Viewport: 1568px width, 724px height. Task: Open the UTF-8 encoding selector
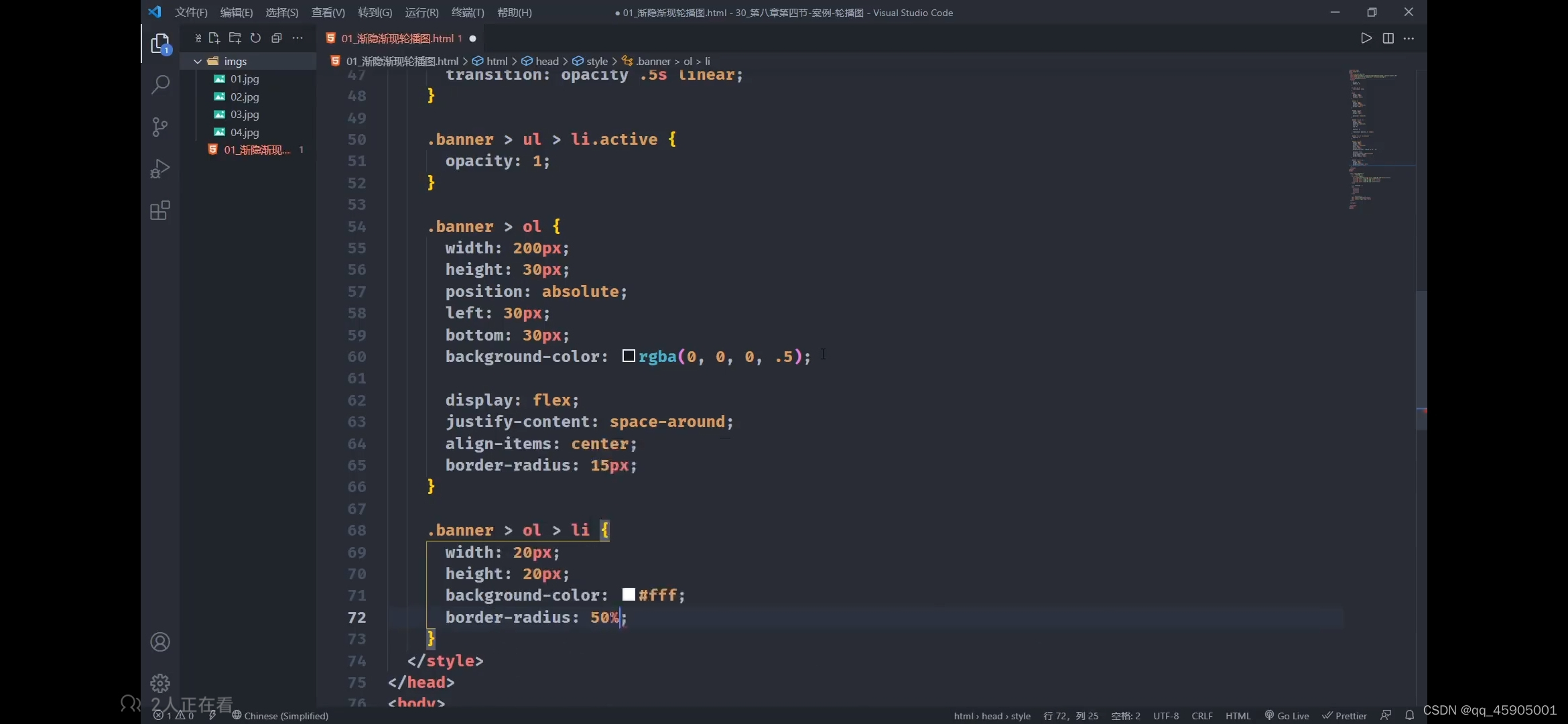[x=1165, y=715]
